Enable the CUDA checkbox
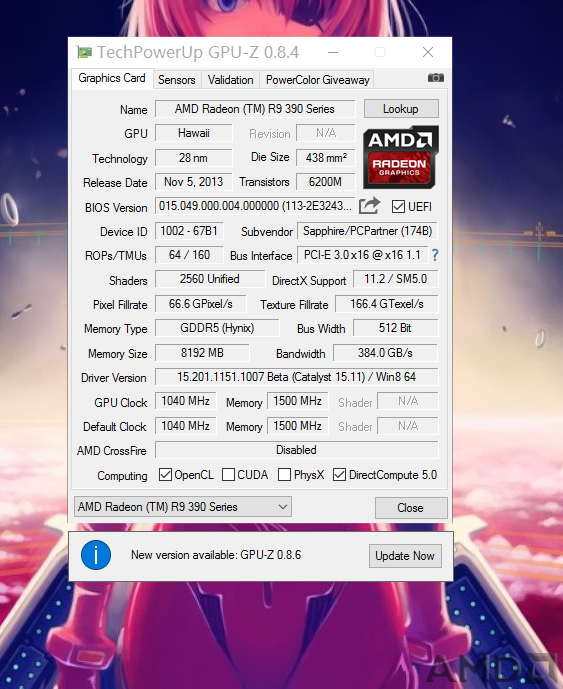This screenshot has width=563, height=689. [x=228, y=475]
